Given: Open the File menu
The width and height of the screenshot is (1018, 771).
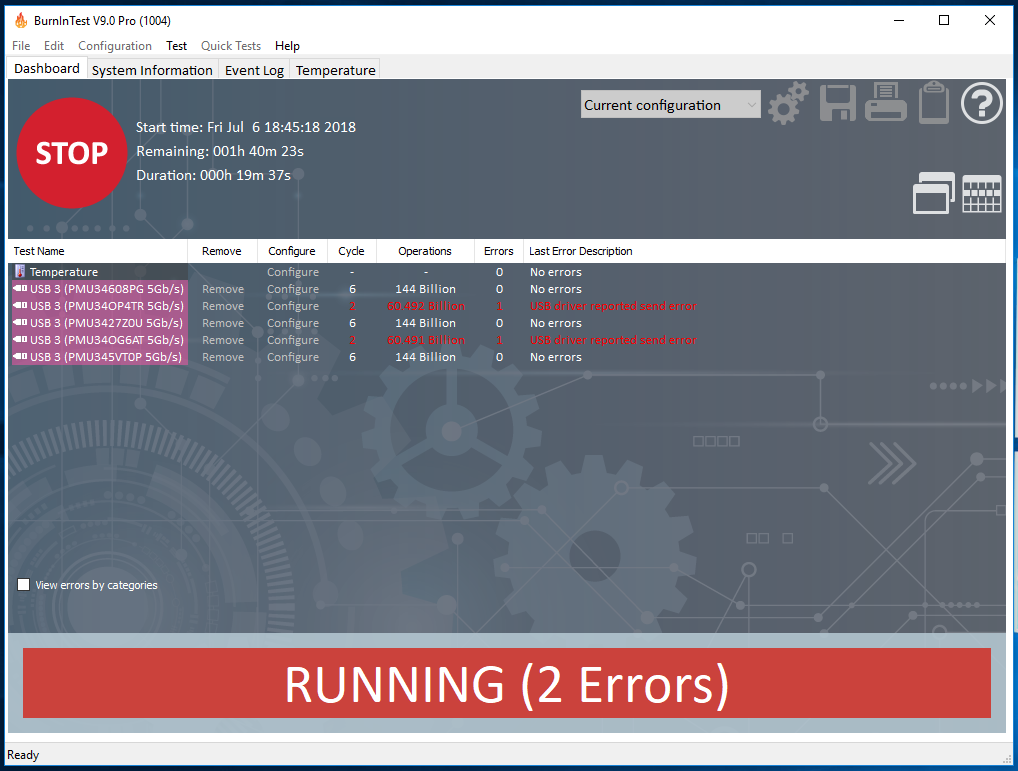Looking at the screenshot, I should (x=21, y=45).
